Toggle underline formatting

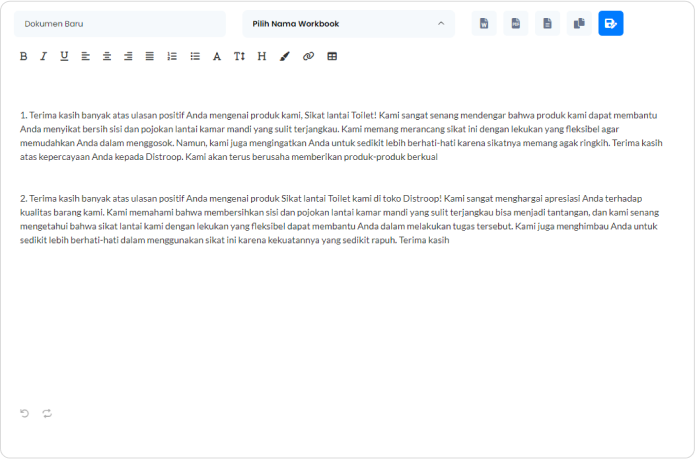click(x=64, y=56)
